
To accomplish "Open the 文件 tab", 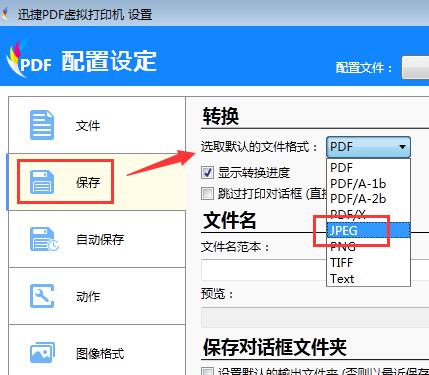I will 97,125.
